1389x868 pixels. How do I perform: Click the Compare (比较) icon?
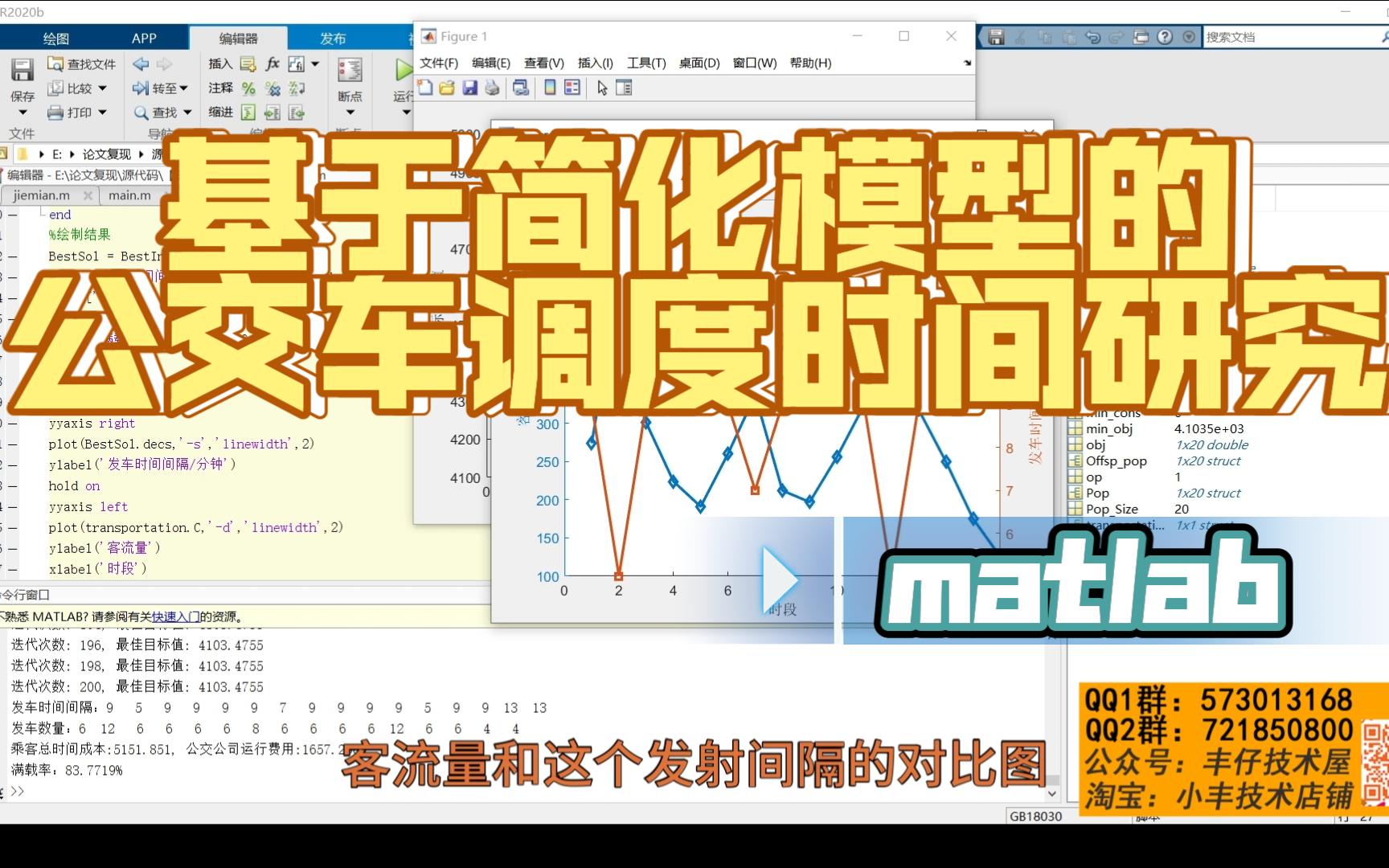tap(55, 88)
